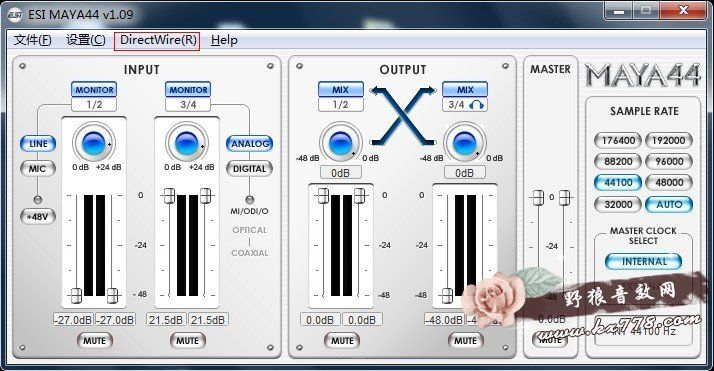Click the 0dB field under output 3/4 knob
The height and width of the screenshot is (371, 714).
(x=464, y=173)
